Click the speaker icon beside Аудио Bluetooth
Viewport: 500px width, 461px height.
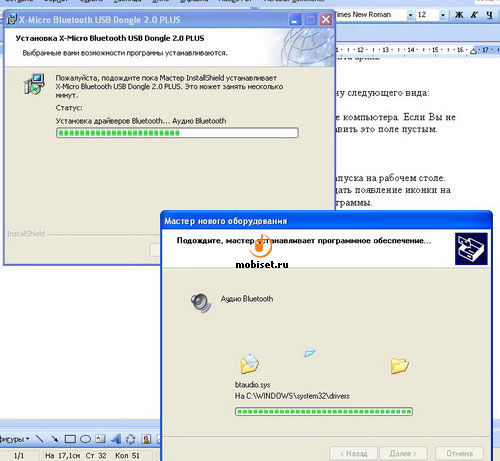(201, 302)
